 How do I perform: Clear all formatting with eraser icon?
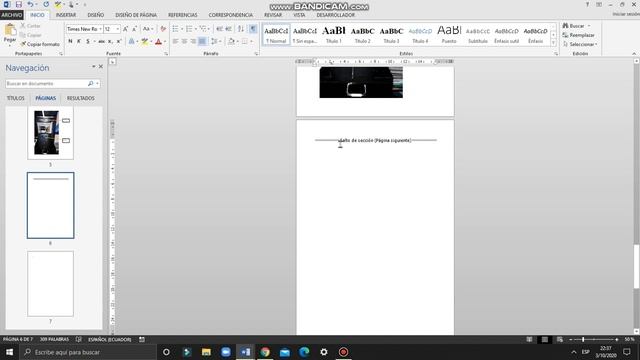click(163, 29)
